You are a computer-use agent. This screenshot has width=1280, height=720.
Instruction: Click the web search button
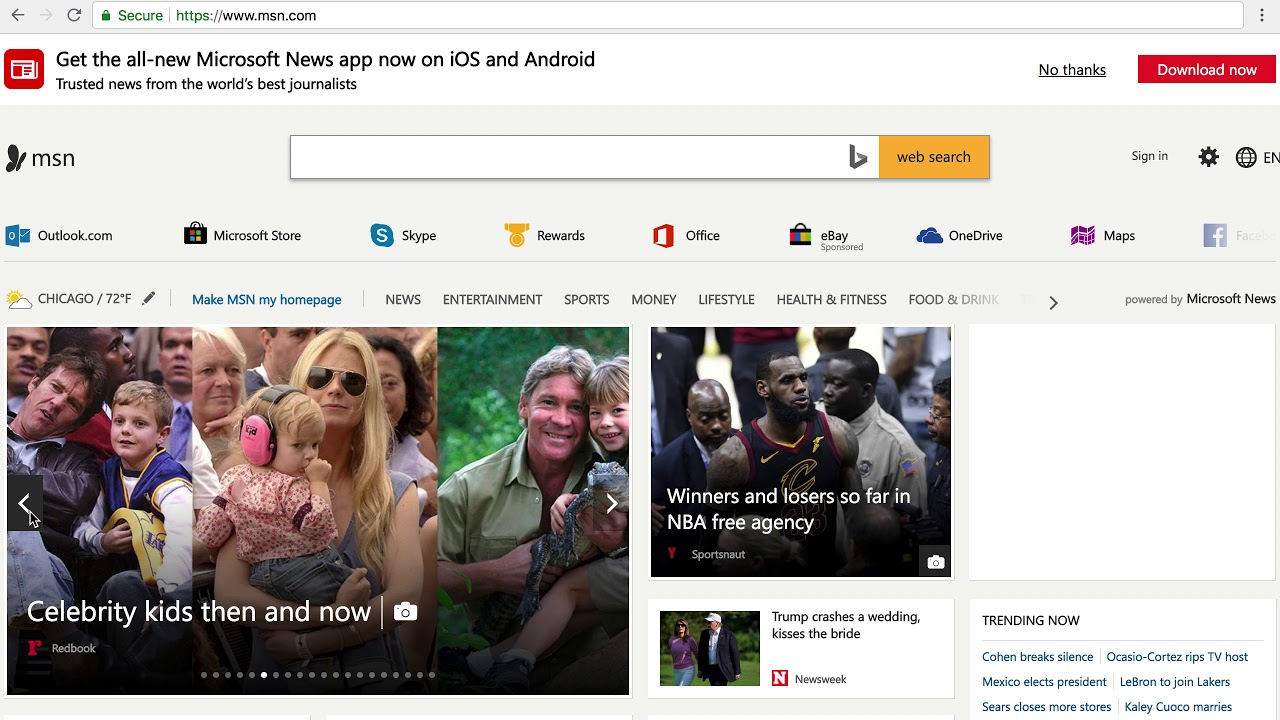(934, 157)
